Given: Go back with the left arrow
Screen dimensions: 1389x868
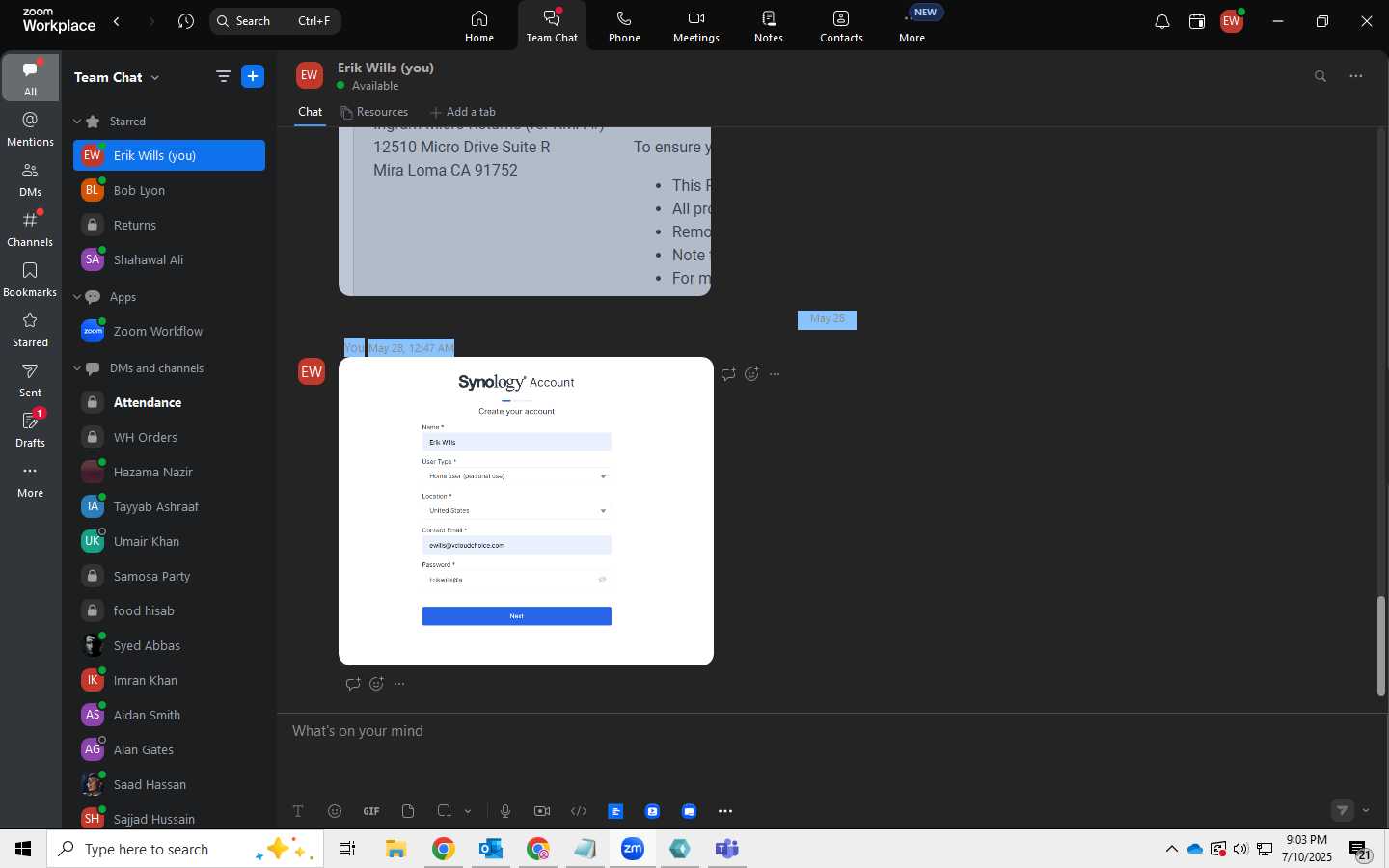Looking at the screenshot, I should point(117,21).
